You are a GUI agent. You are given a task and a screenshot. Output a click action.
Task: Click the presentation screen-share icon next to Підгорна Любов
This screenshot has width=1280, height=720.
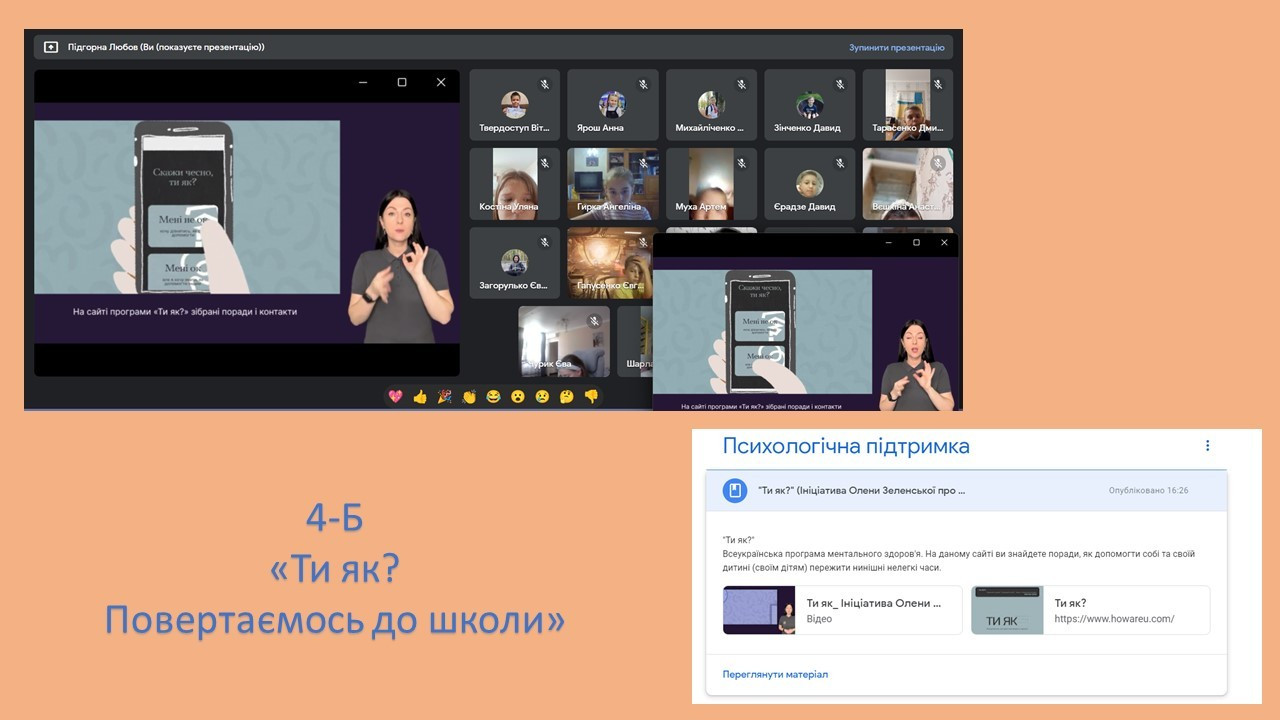[51, 47]
